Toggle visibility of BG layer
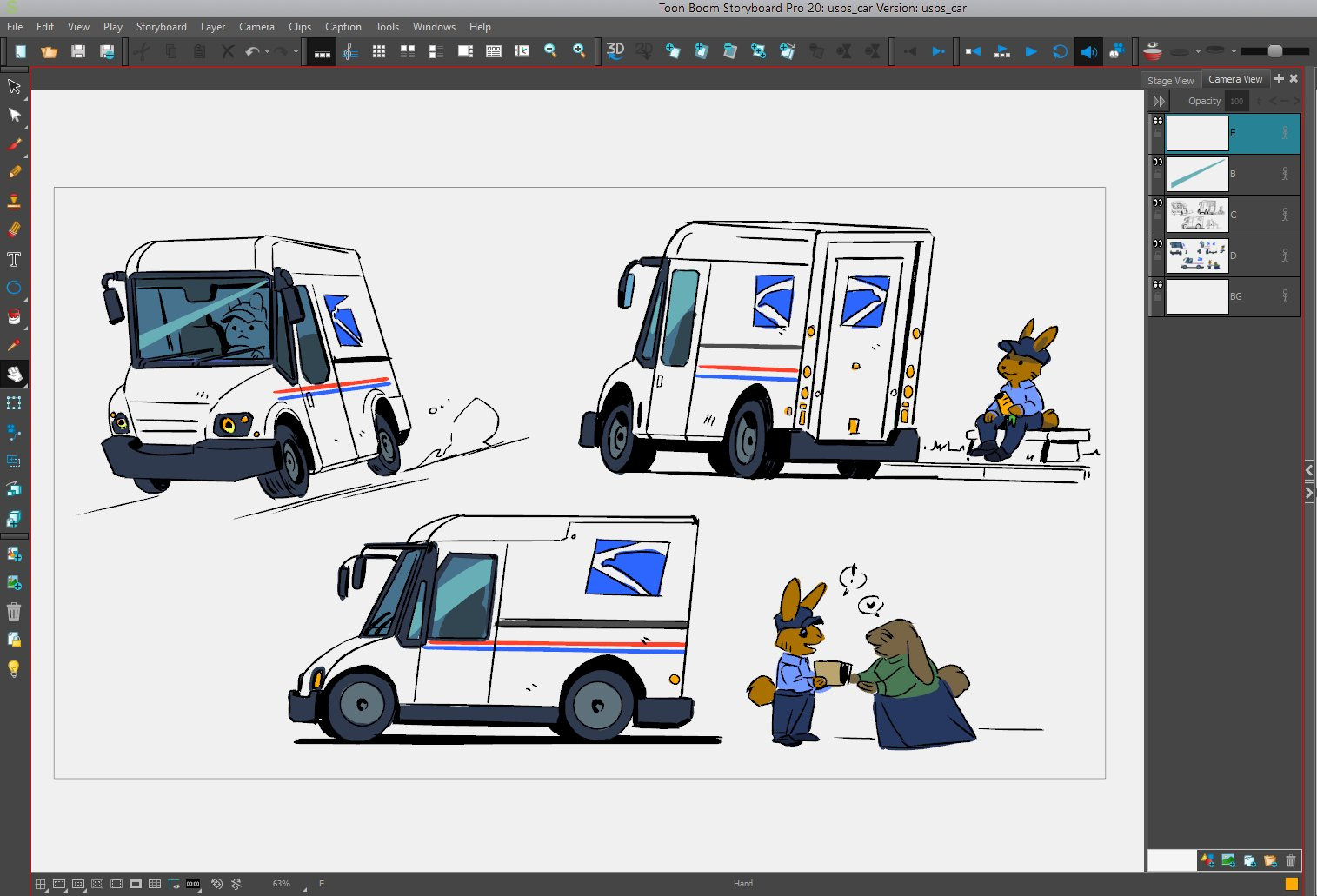Screen dimensions: 1317x896 tap(1158, 284)
